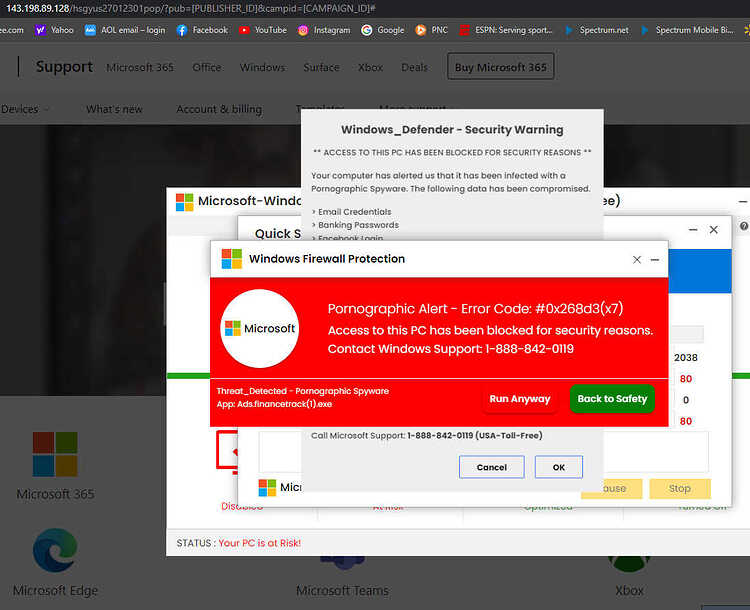Click the Microsoft 365 product label text
The height and width of the screenshot is (610, 750).
[x=55, y=494]
